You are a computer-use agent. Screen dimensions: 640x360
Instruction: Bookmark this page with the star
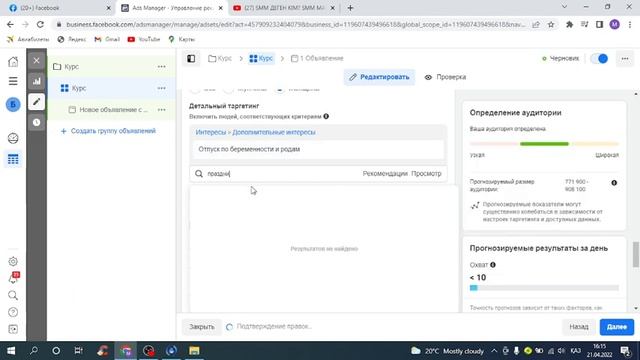[x=551, y=24]
